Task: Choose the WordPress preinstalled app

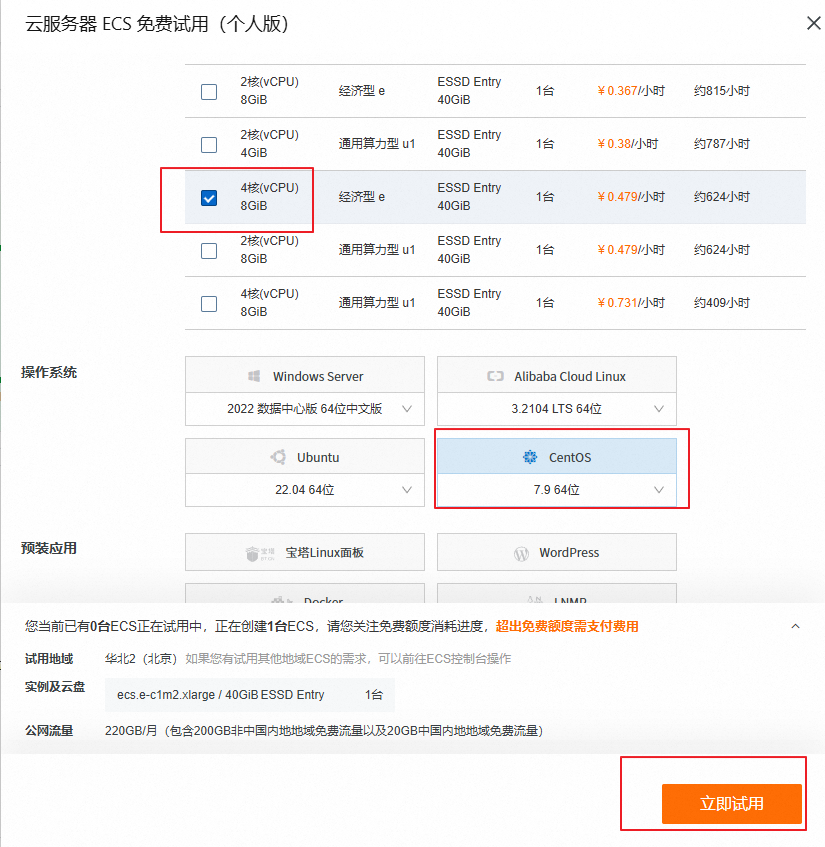Action: click(556, 552)
